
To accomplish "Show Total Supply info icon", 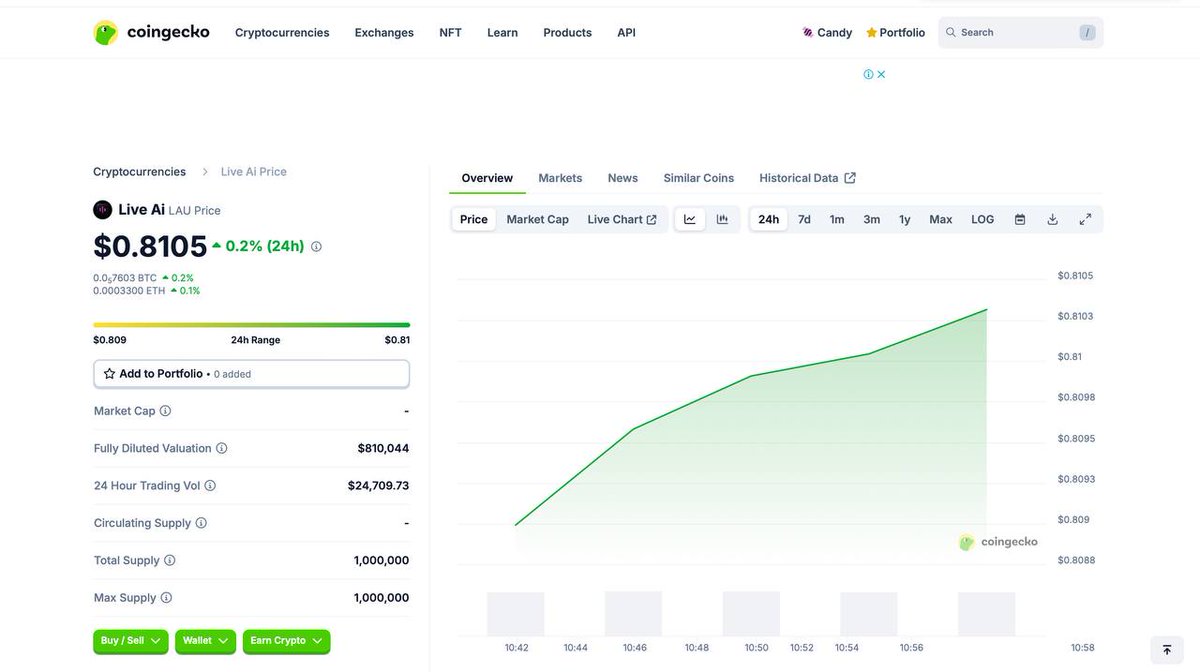I will 169,560.
